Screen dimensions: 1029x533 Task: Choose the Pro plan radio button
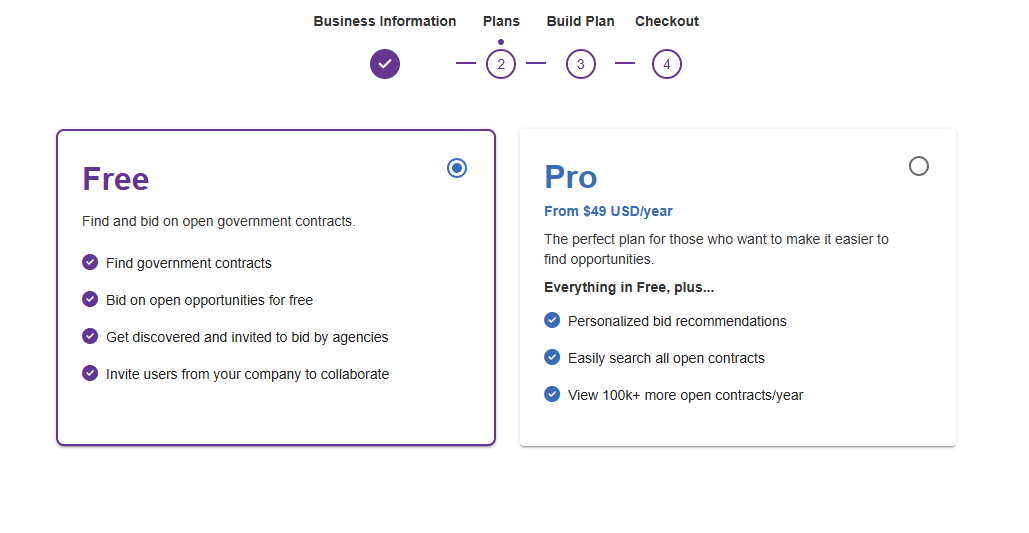pos(919,166)
